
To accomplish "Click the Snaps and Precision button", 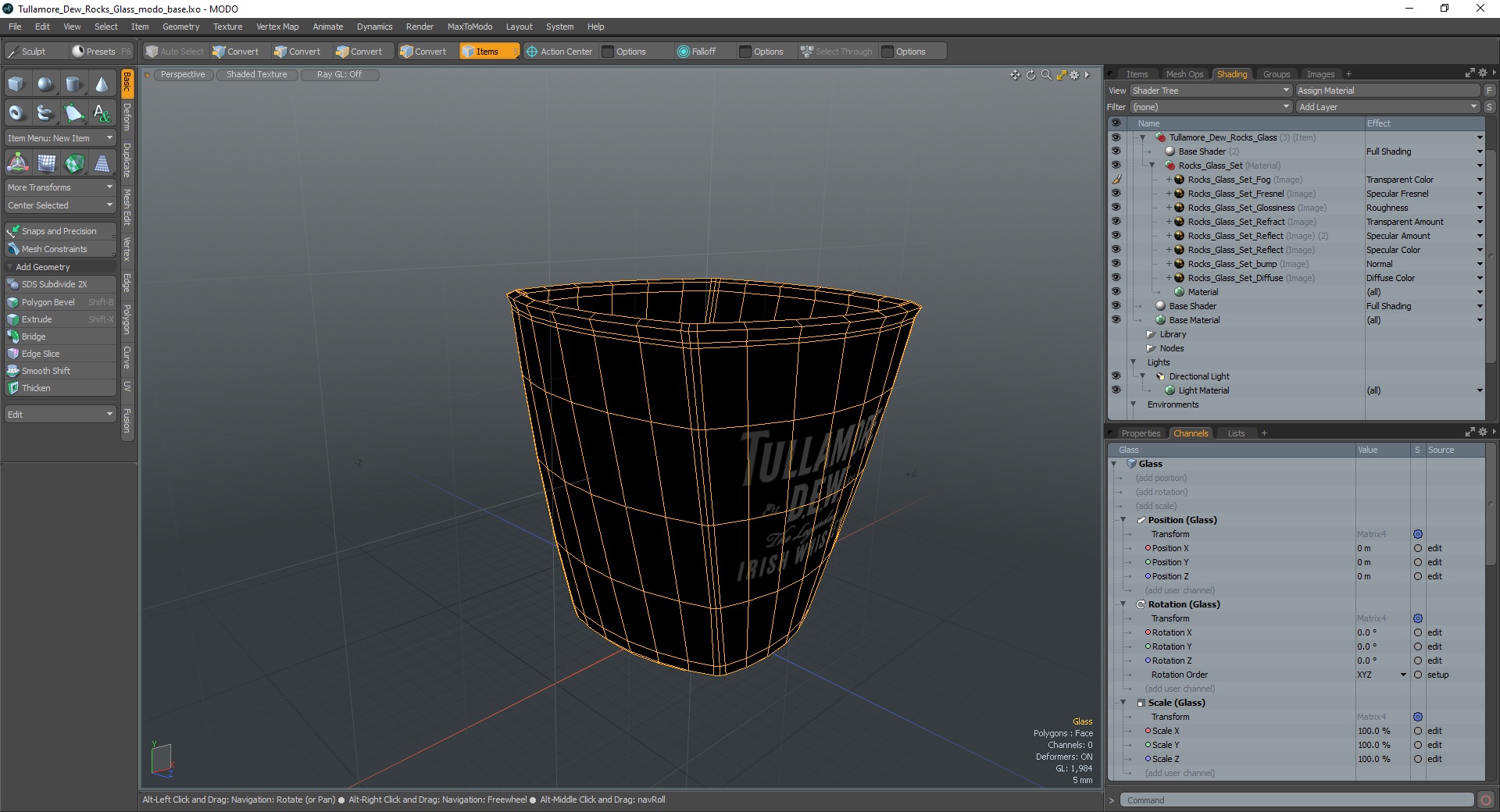I will point(60,231).
